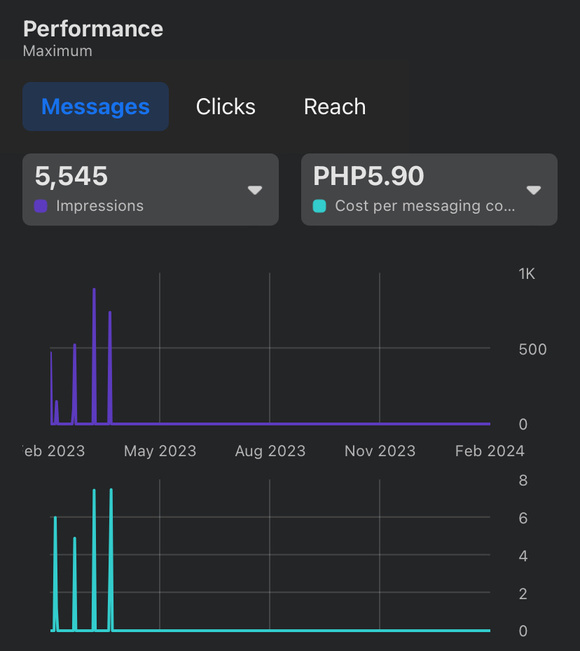The image size is (580, 651).
Task: Click the teal Cost per messaging swatch
Action: [x=319, y=206]
